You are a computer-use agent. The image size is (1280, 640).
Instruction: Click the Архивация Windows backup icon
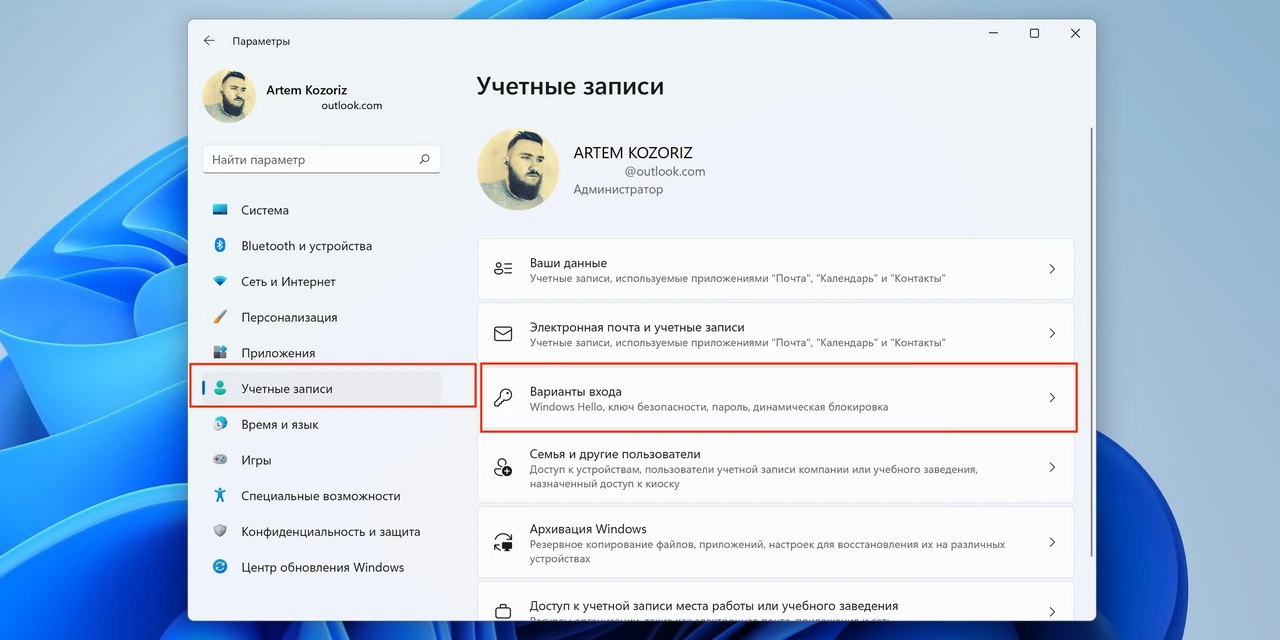503,542
